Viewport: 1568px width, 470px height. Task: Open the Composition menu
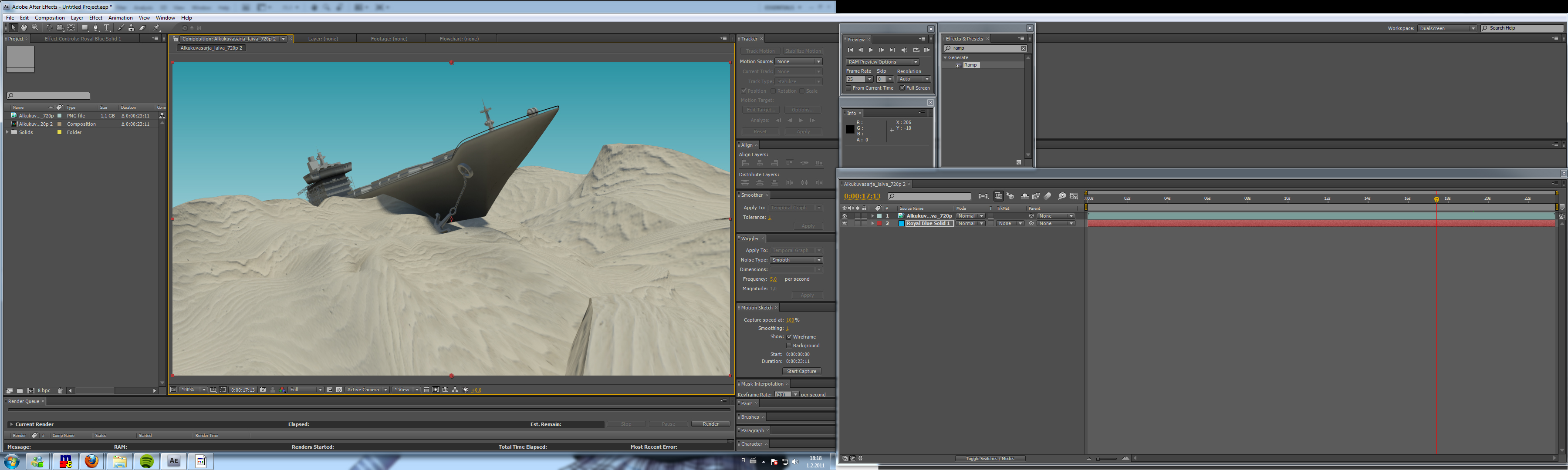click(x=49, y=18)
